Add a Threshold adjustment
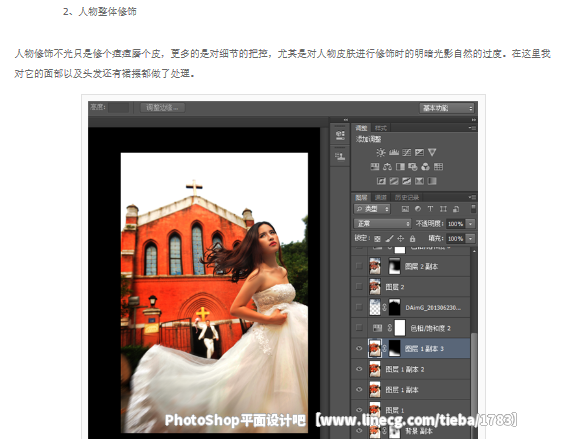The width and height of the screenshot is (573, 439). (406, 181)
